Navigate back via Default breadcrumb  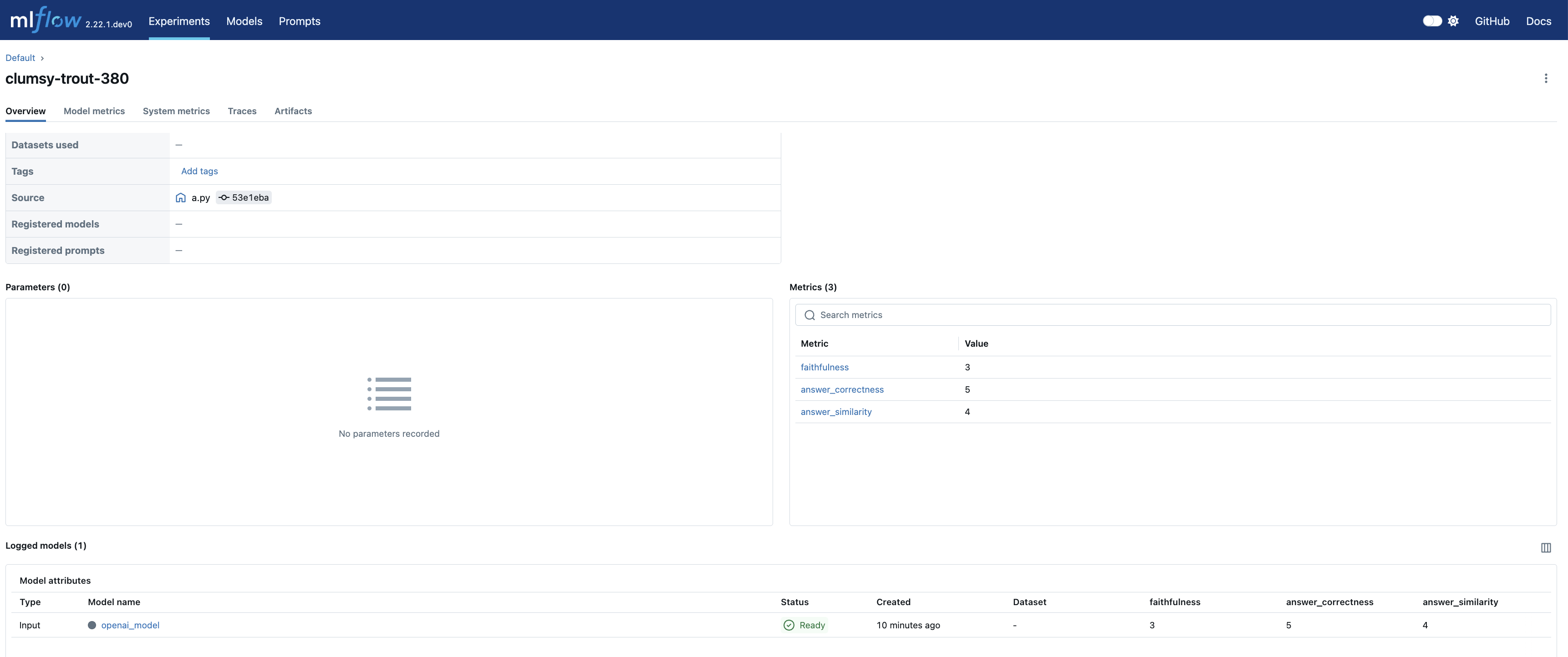point(20,57)
